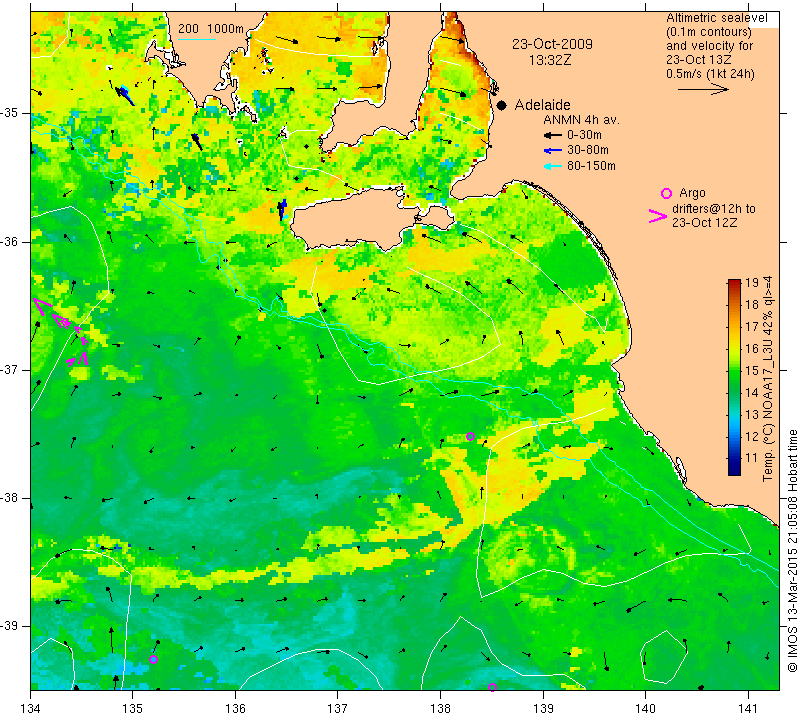Click the magenta drifter chevron legend symbol

658,216
